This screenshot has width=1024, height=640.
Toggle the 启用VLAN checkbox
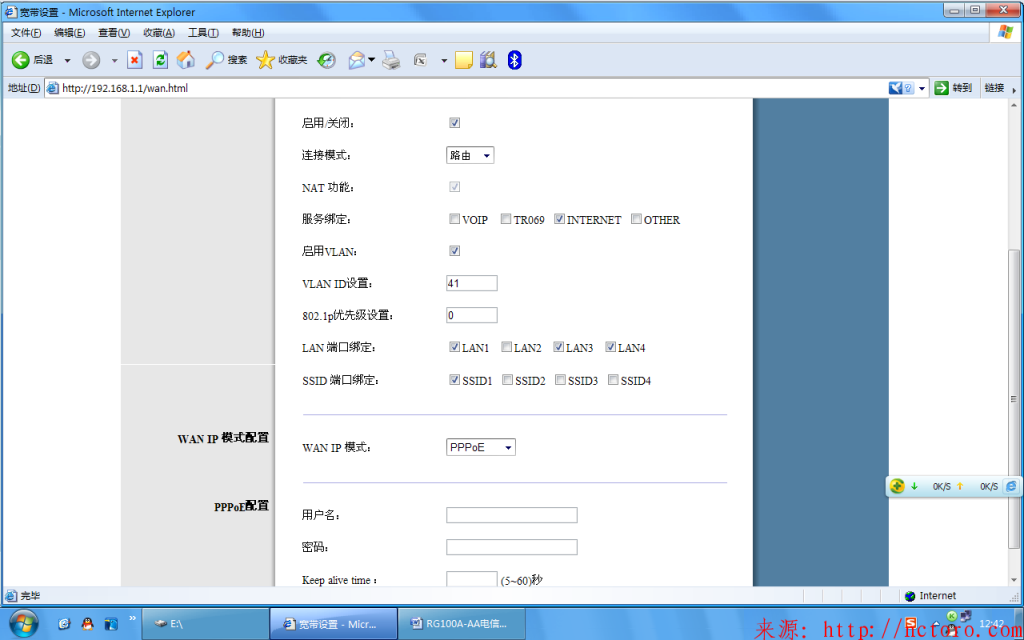click(x=455, y=251)
